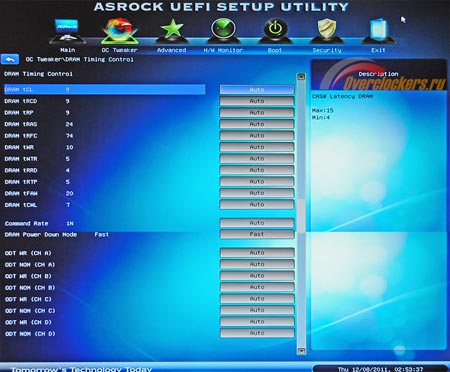Viewport: 450px width, 372px height.
Task: Open ODT WR (CH D) Auto selector
Action: 257,322
